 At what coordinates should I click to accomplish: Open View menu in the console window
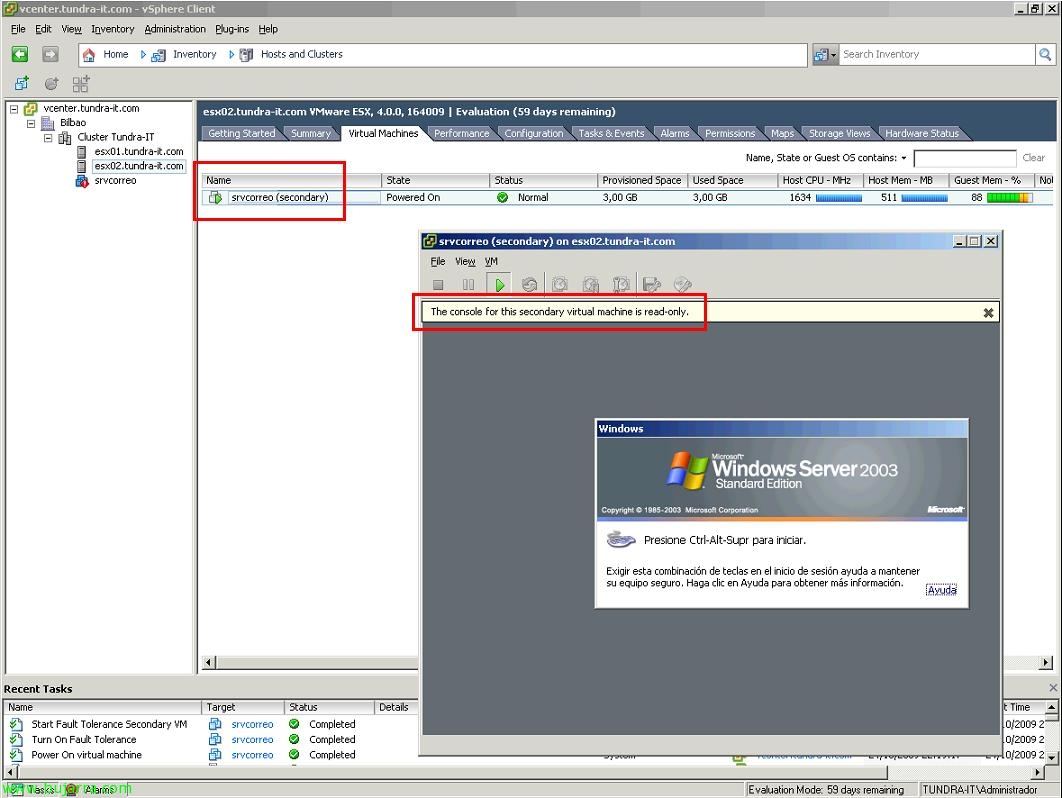point(465,261)
